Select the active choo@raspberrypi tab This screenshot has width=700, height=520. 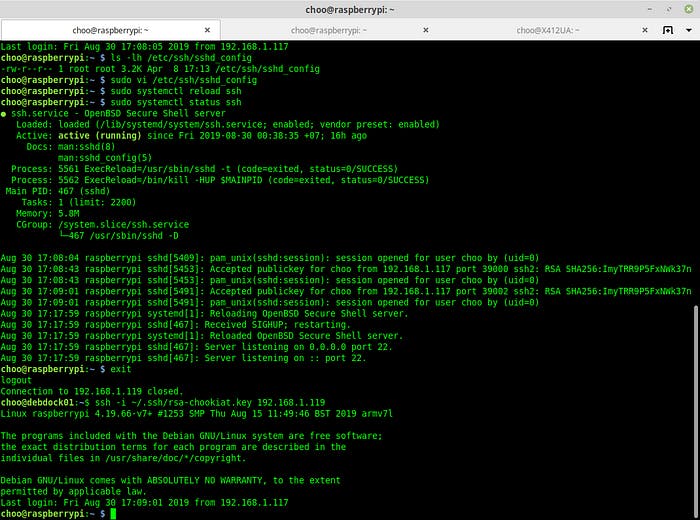(x=110, y=30)
